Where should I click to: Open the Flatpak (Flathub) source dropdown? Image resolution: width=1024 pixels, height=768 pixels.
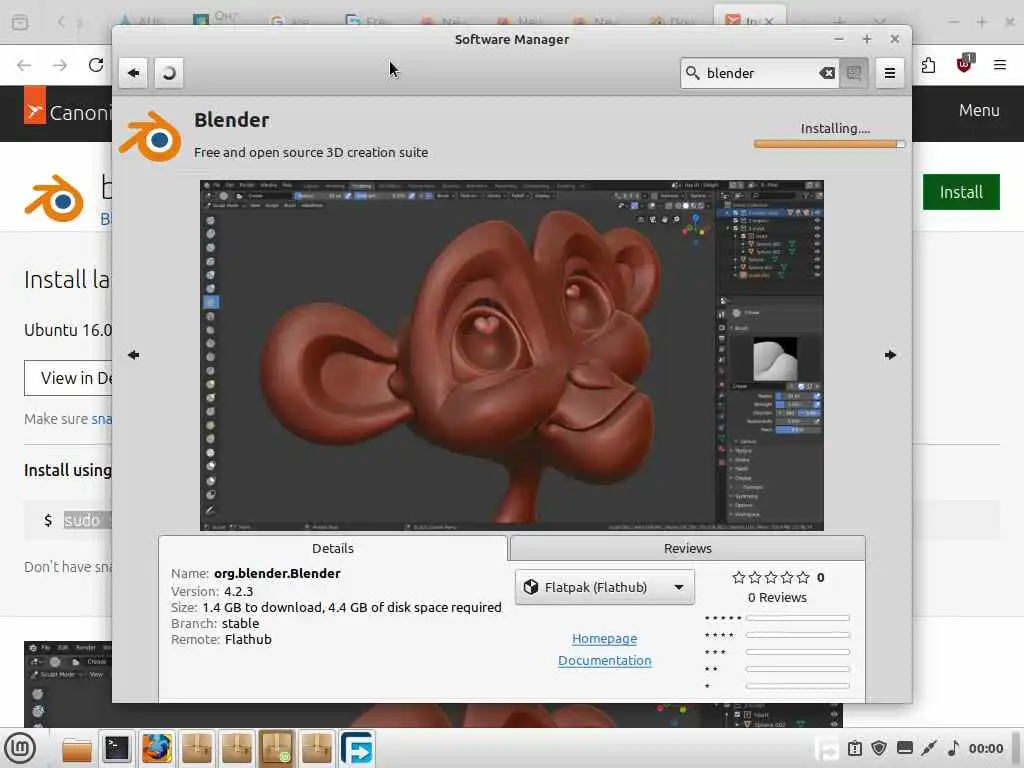tap(605, 587)
